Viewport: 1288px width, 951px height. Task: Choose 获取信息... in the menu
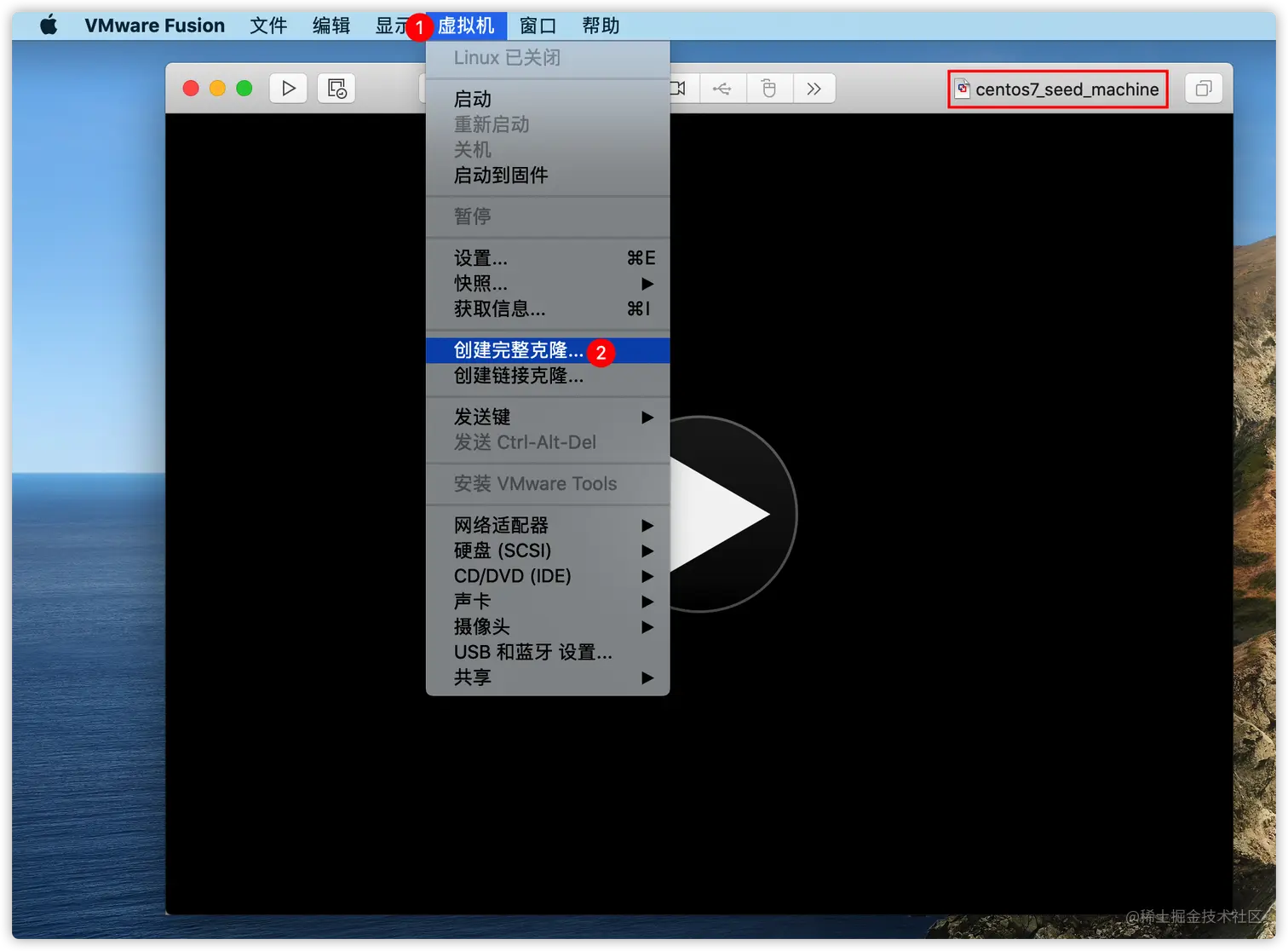[x=548, y=308]
